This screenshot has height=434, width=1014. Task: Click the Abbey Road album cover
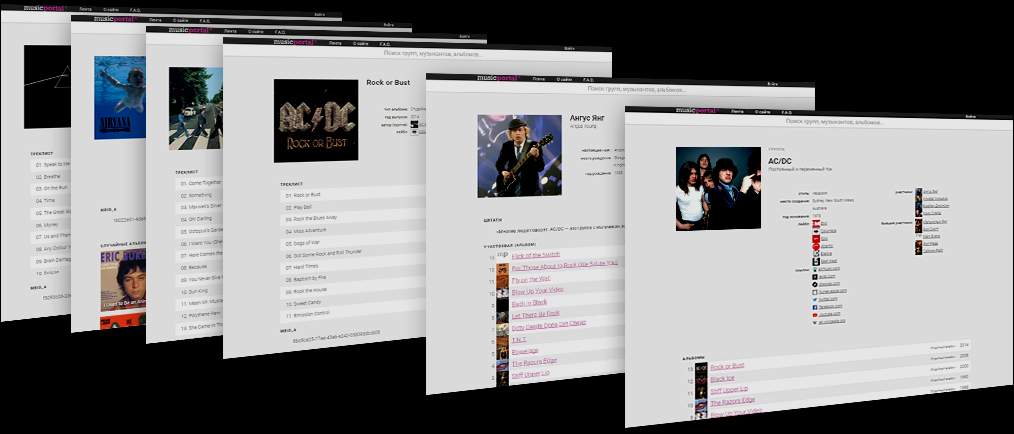(196, 109)
